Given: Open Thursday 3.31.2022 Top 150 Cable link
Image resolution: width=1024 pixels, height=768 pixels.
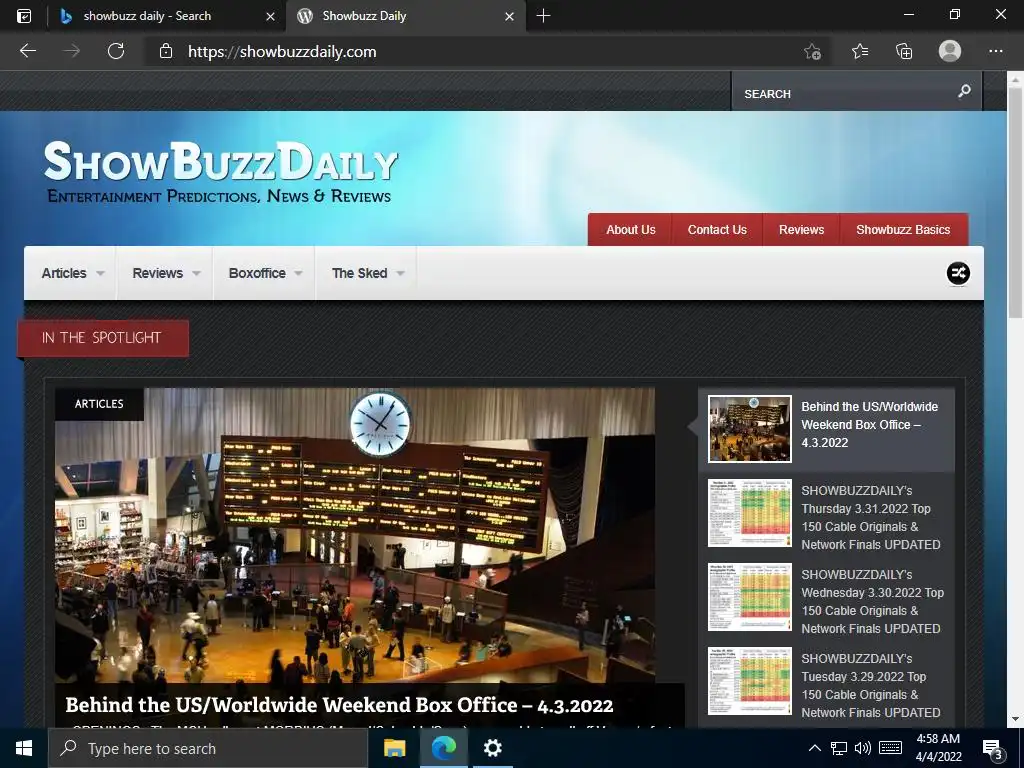Looking at the screenshot, I should click(871, 517).
